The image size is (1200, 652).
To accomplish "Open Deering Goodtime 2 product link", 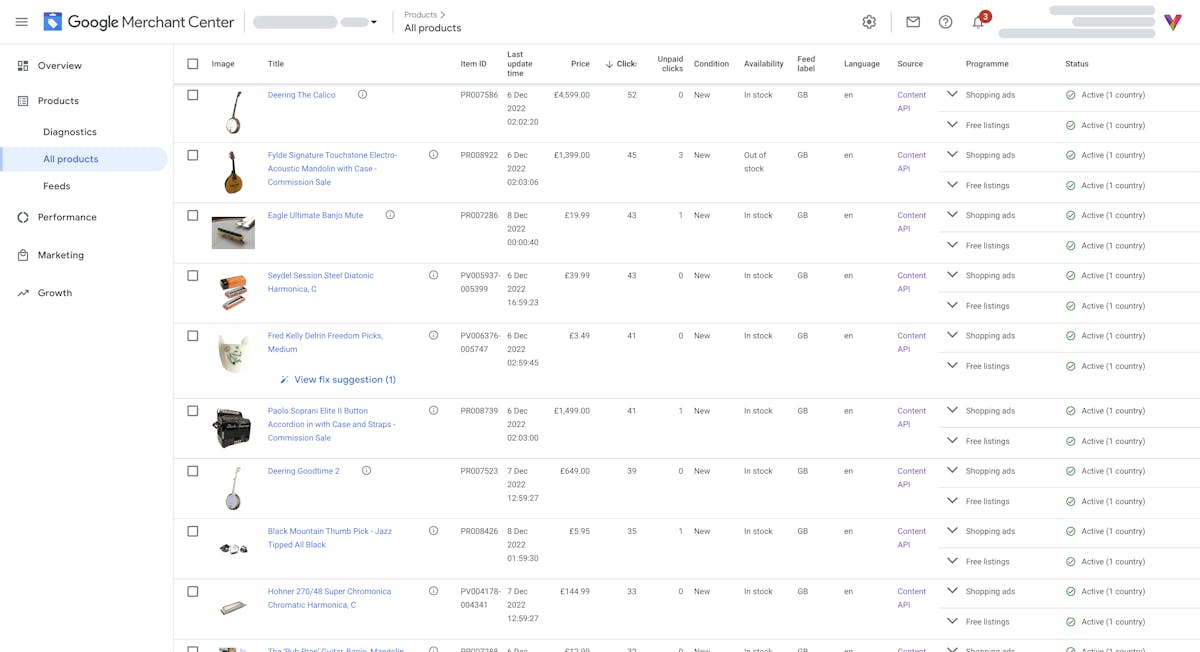I will click(304, 471).
